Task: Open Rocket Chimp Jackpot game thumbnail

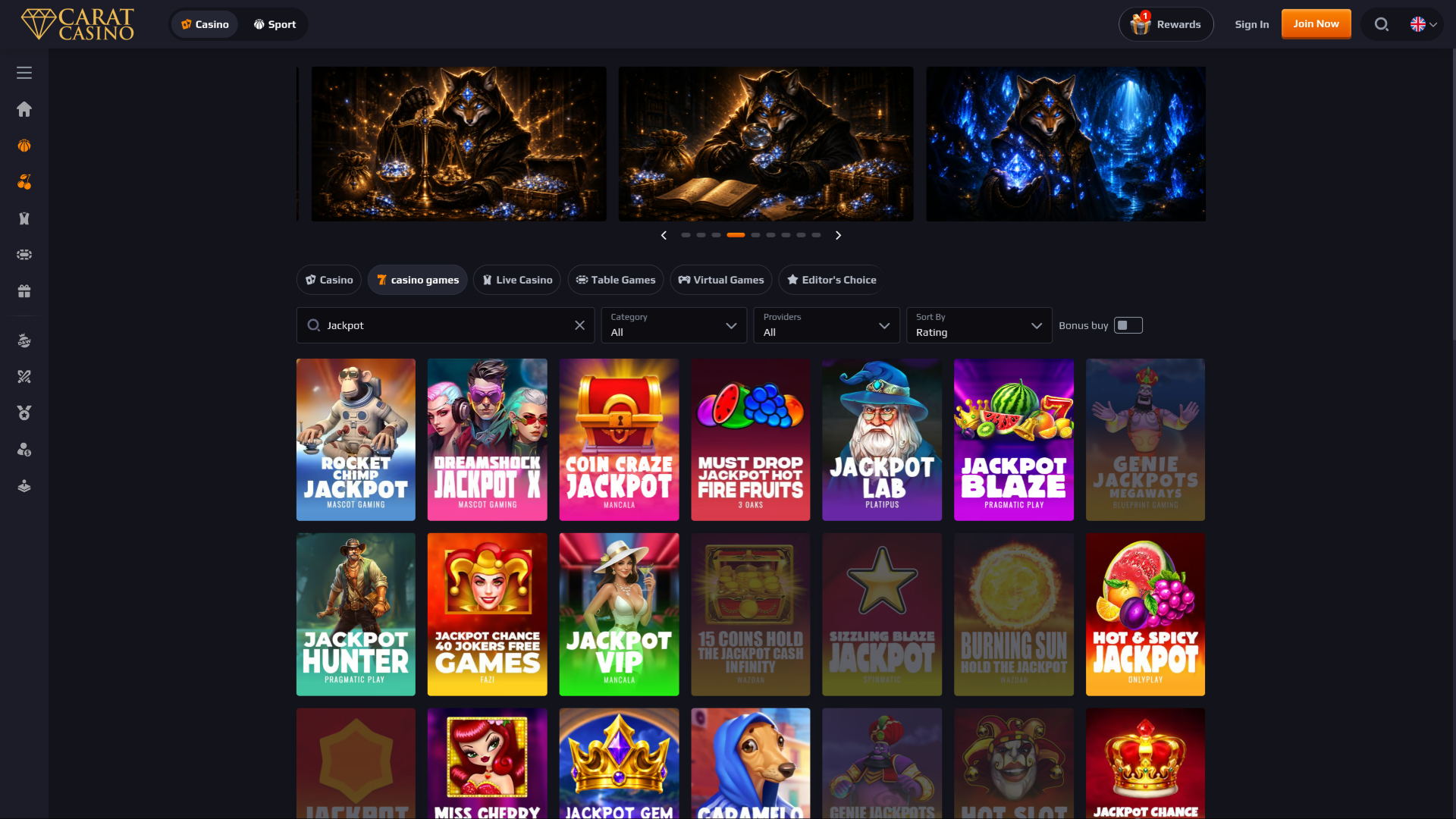Action: 356,440
